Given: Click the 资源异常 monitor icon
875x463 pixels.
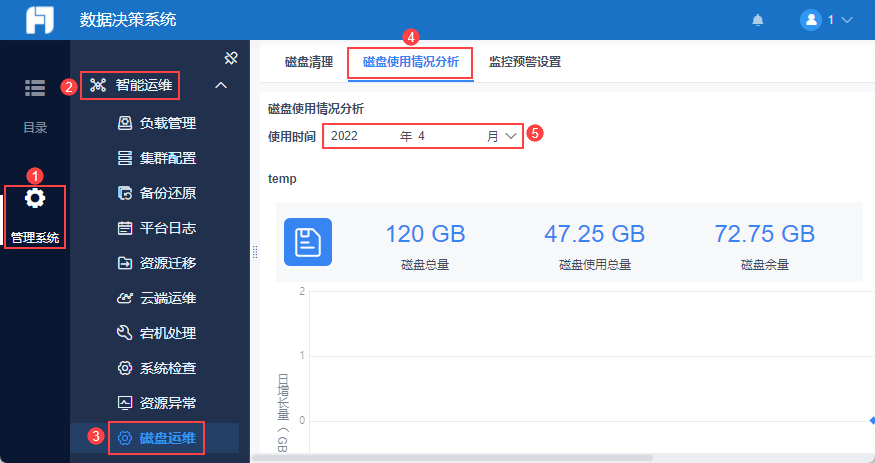Looking at the screenshot, I should click(125, 403).
